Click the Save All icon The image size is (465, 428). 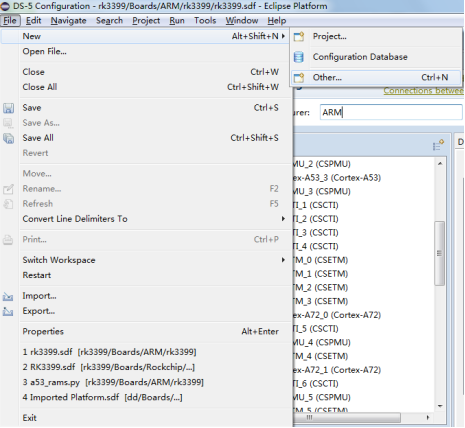(8, 138)
